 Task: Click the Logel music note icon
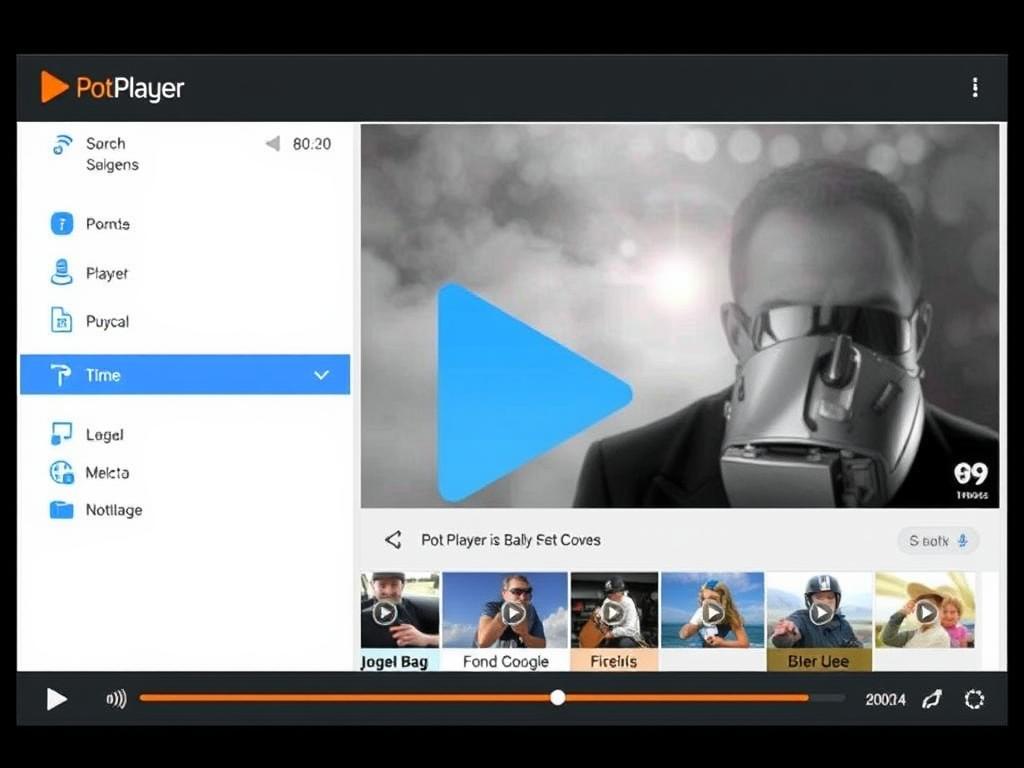61,434
